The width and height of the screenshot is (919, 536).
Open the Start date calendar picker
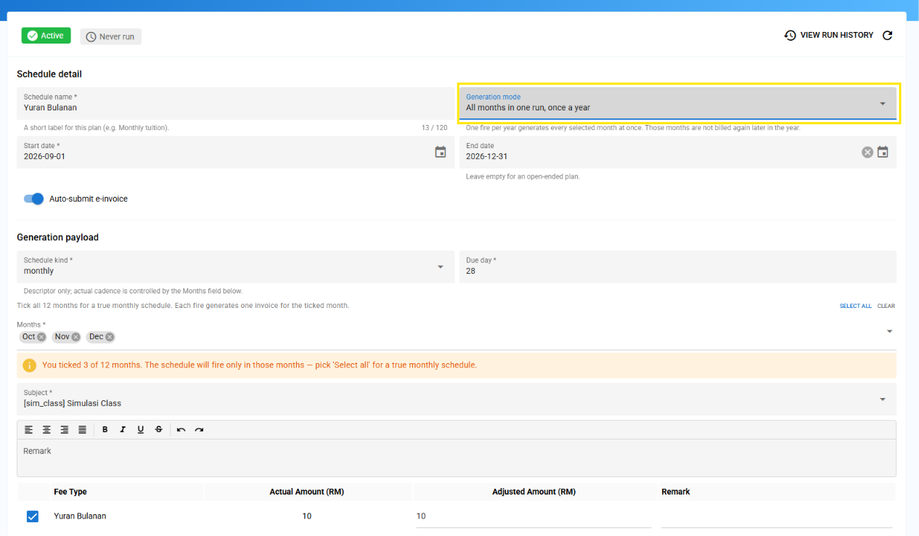pos(440,152)
